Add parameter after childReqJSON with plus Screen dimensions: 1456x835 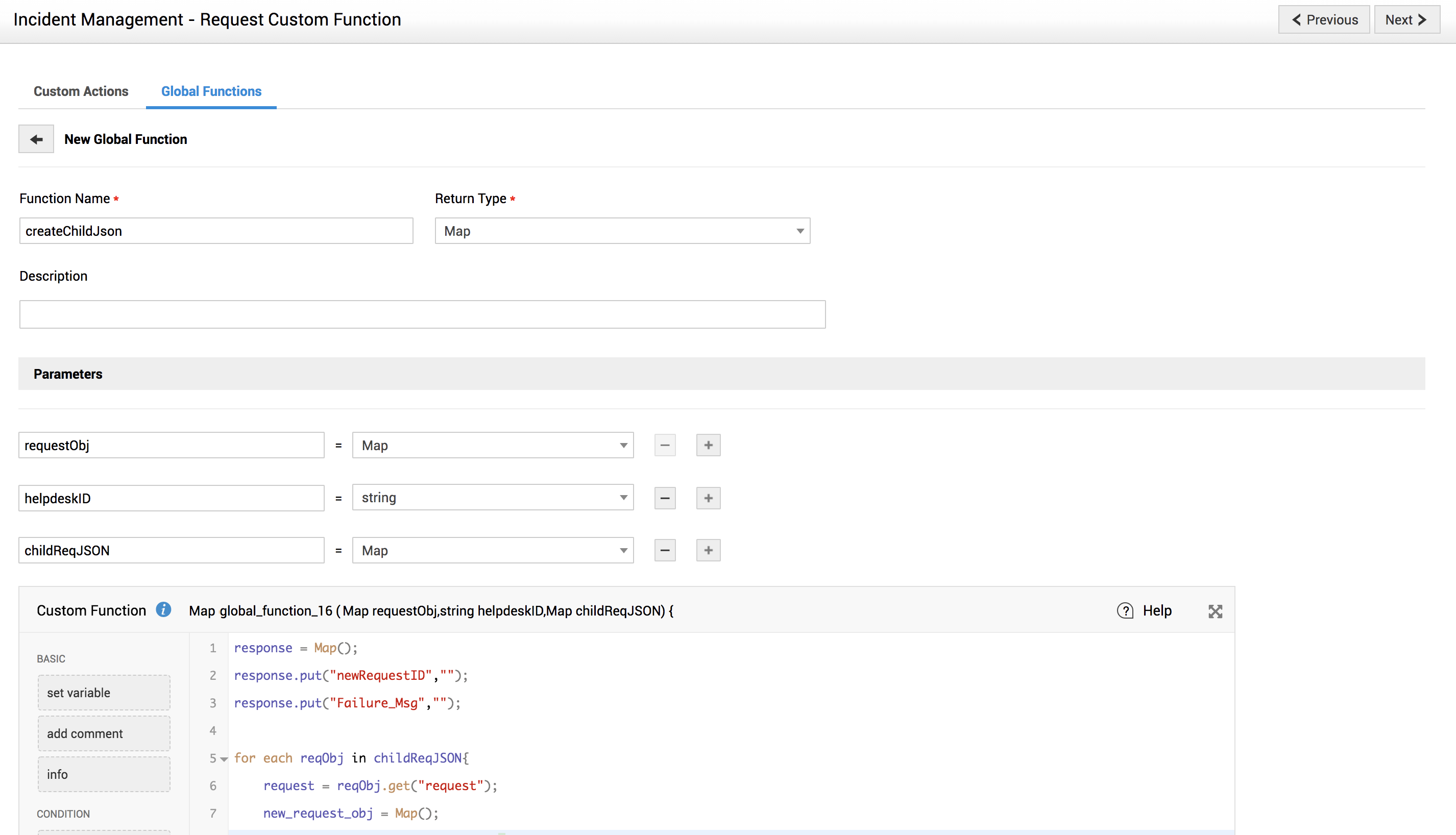click(x=708, y=551)
